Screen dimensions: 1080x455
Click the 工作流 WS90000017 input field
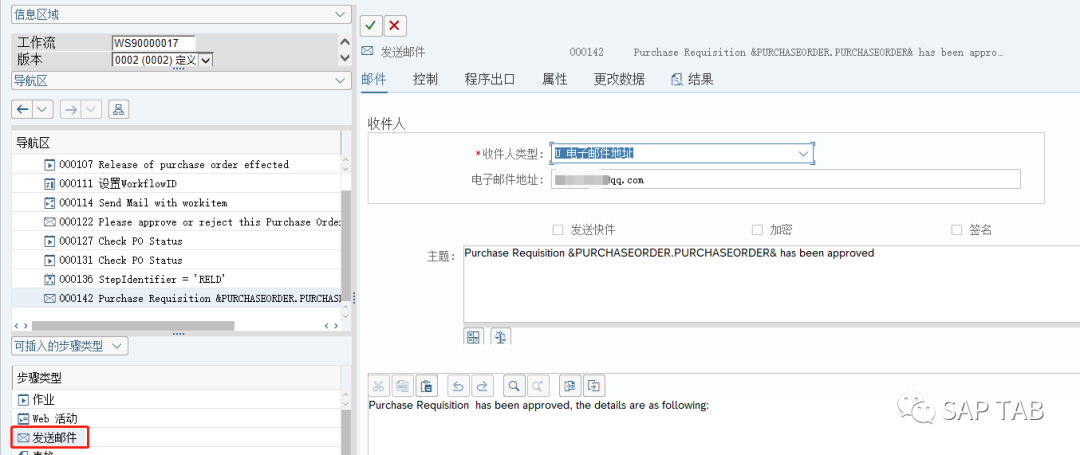(x=154, y=43)
